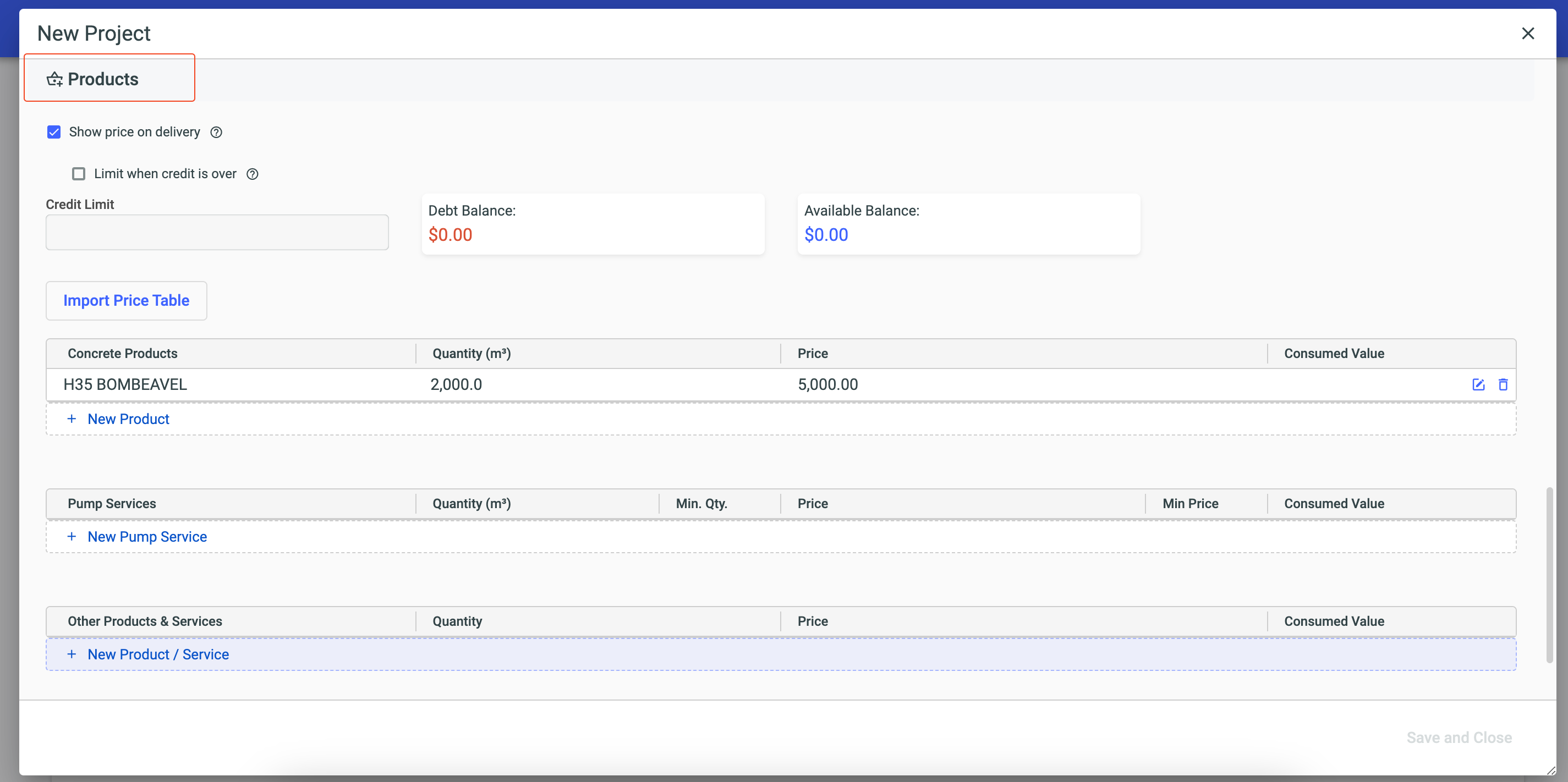Screen dimensions: 1568x782
Task: Click help icon beside Limit when credit is over
Action: click(x=253, y=174)
